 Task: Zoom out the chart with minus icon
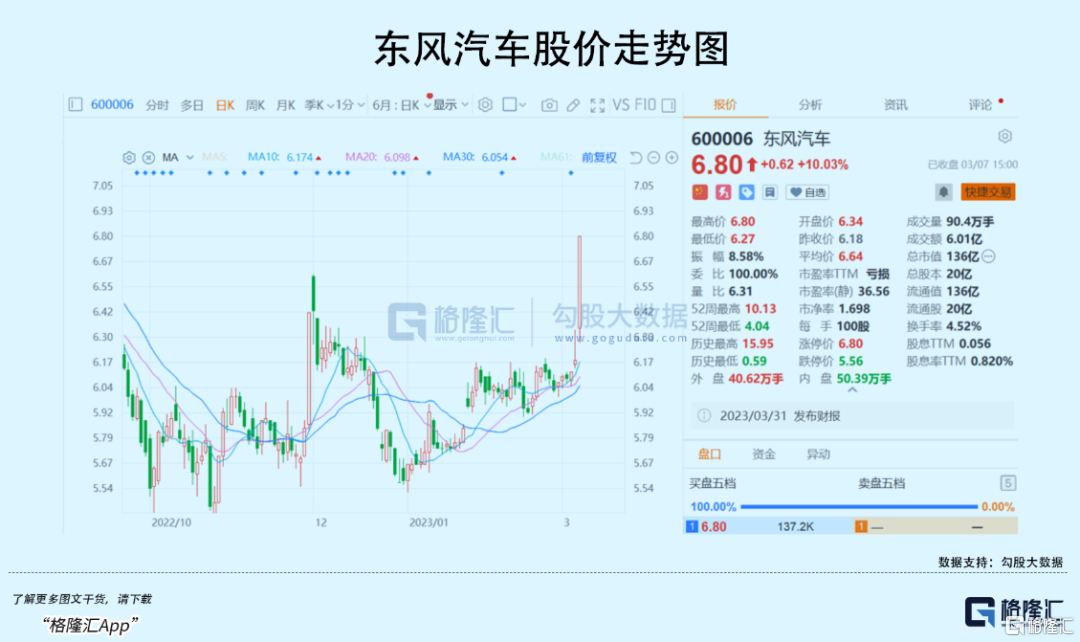coord(654,158)
